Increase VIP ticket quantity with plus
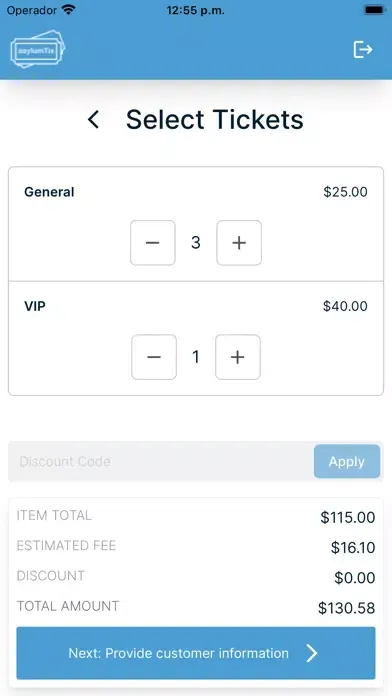The width and height of the screenshot is (392, 696). tap(238, 357)
